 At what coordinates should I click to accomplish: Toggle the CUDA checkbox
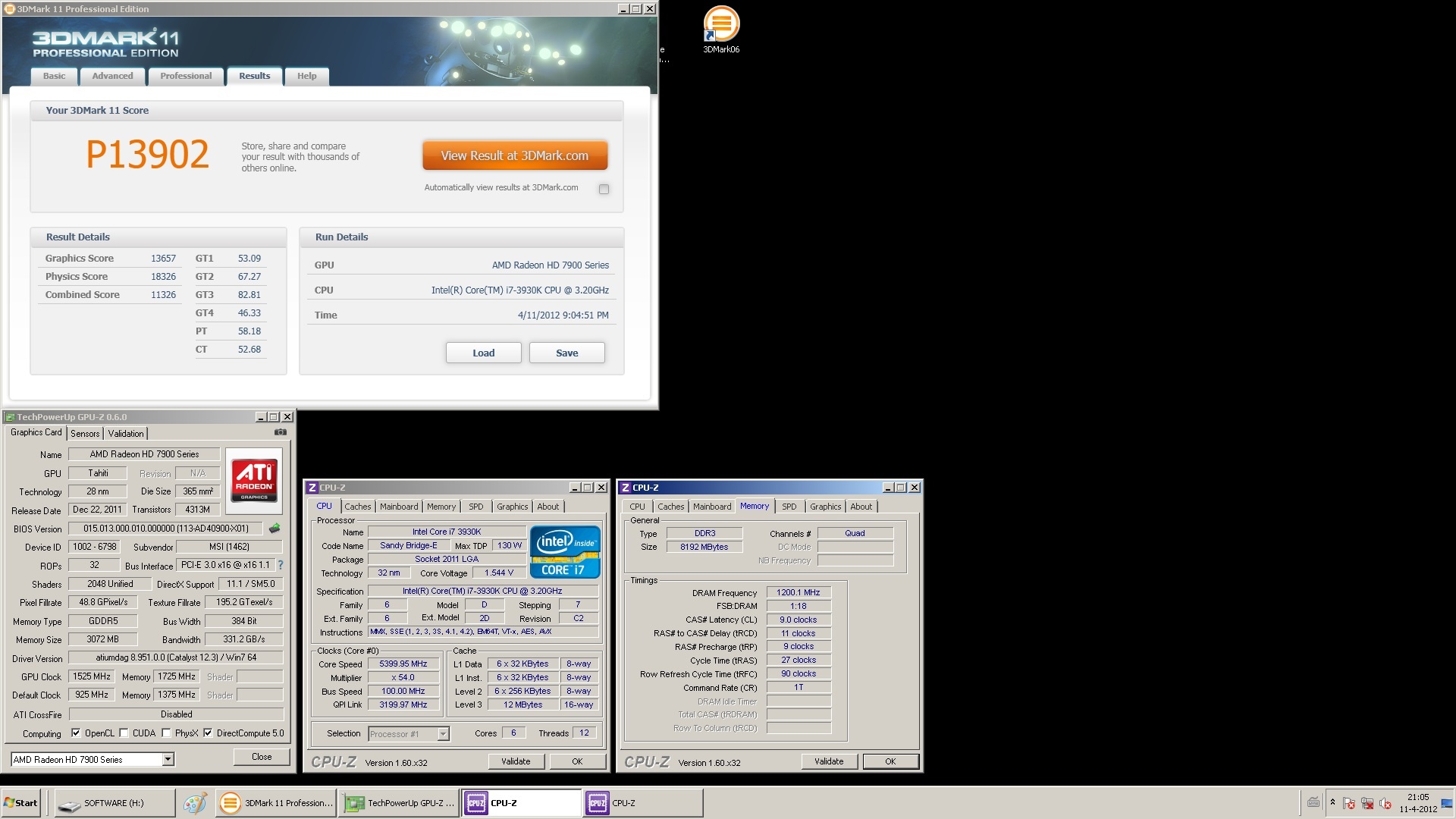[124, 733]
